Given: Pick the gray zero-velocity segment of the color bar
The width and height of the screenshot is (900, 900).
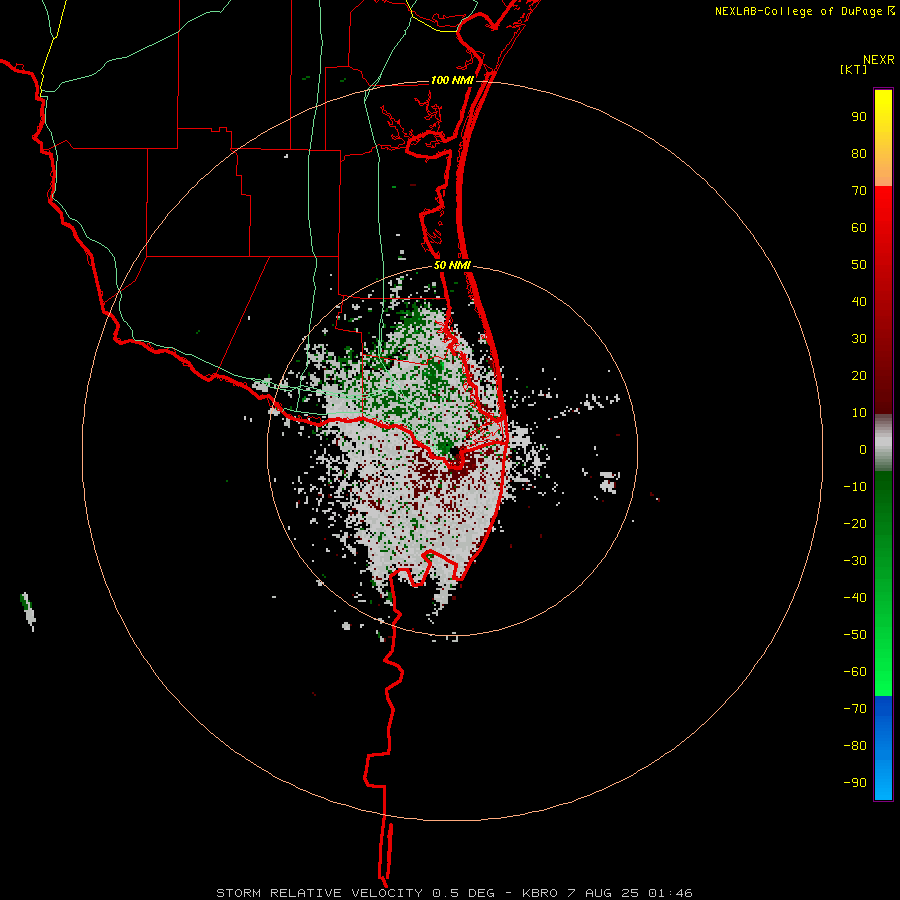Looking at the screenshot, I should click(883, 443).
